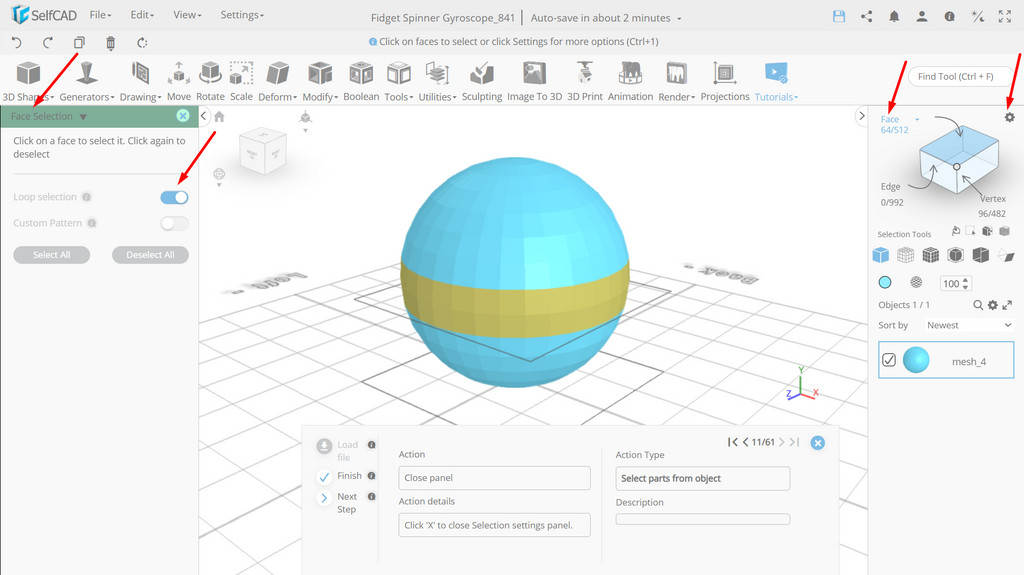Viewport: 1024px width, 575px height.
Task: Select the Sculpting tool icon
Action: [x=481, y=74]
